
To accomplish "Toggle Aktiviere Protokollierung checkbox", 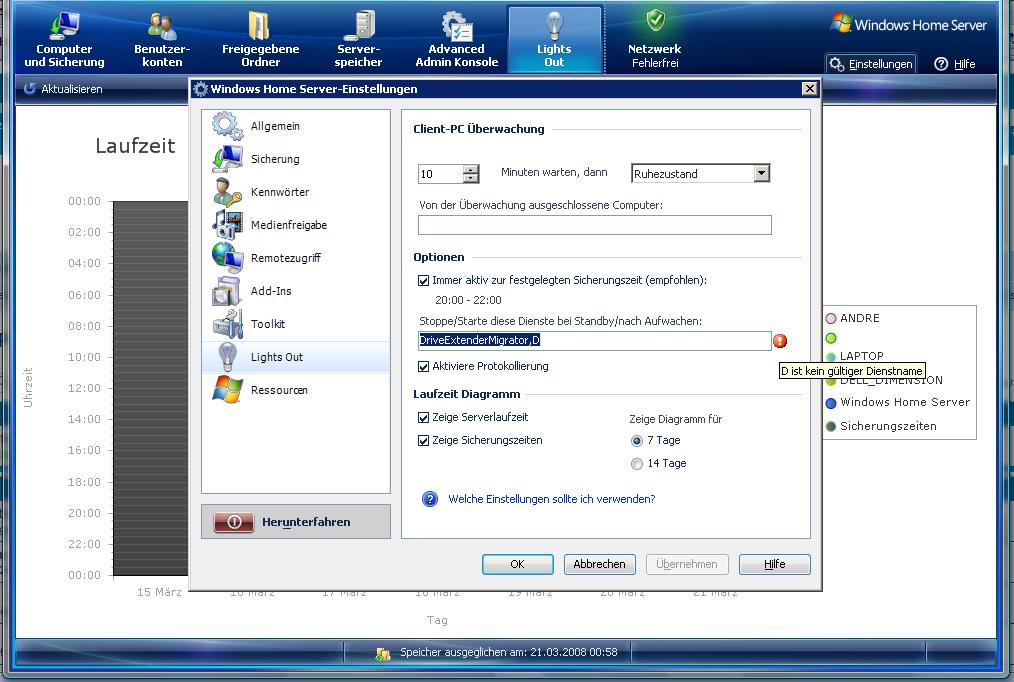I will coord(424,367).
